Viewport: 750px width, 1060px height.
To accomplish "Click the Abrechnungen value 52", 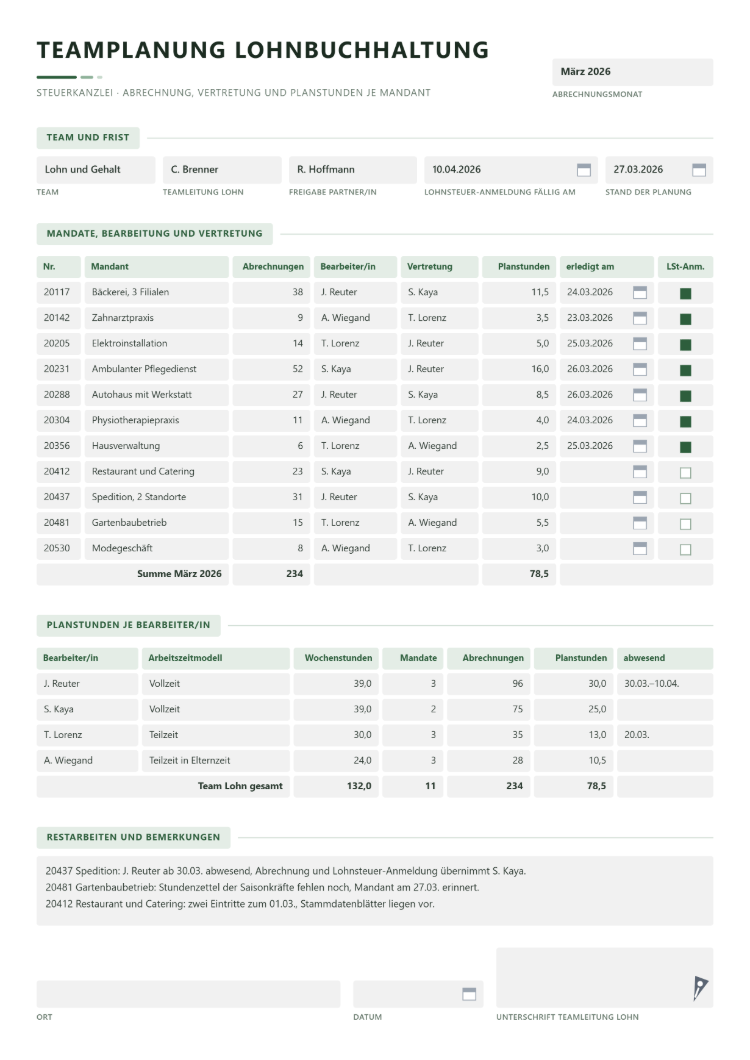I will click(271, 369).
